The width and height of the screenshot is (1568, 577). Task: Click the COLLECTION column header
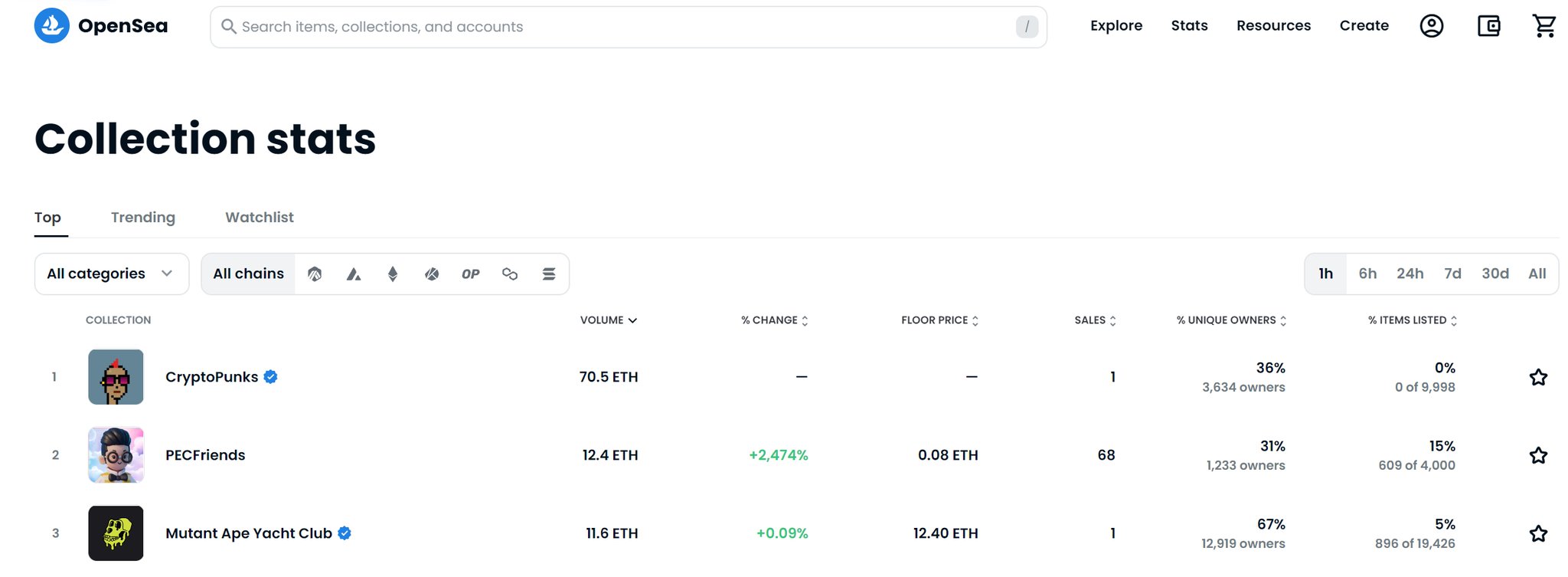[118, 320]
